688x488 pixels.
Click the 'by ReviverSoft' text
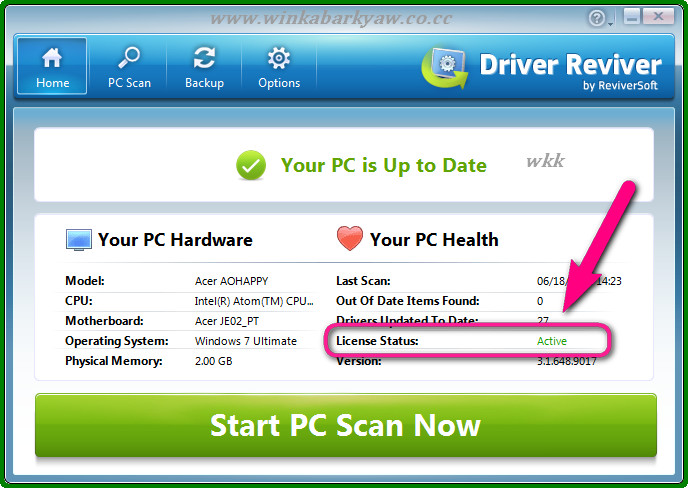620,86
